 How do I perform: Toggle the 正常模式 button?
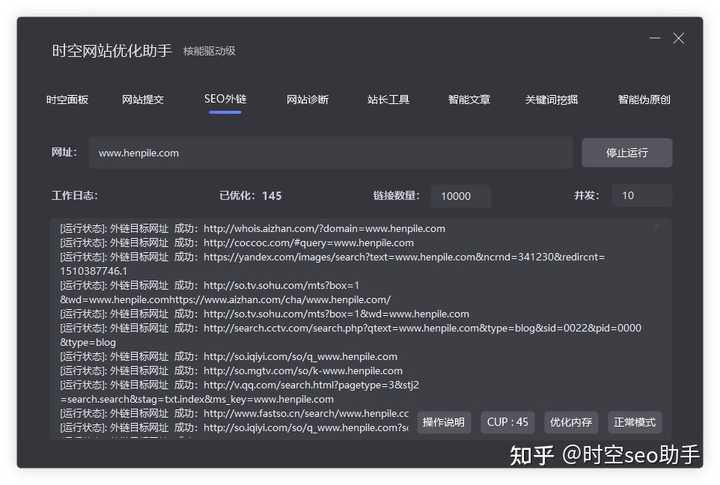click(635, 422)
